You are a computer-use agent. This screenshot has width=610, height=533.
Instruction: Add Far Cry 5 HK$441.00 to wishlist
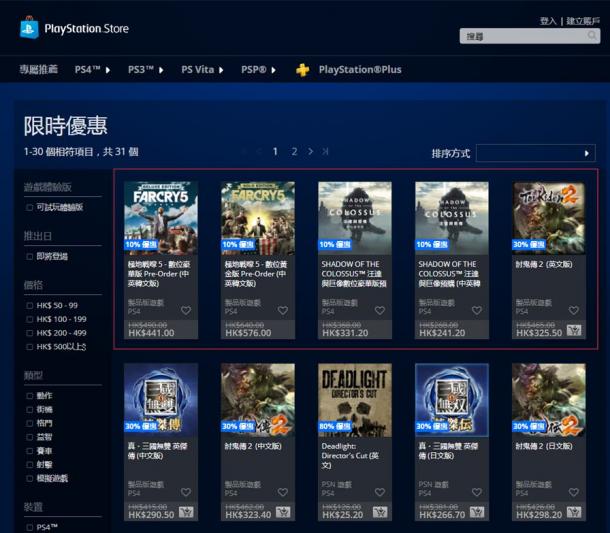pos(186,310)
